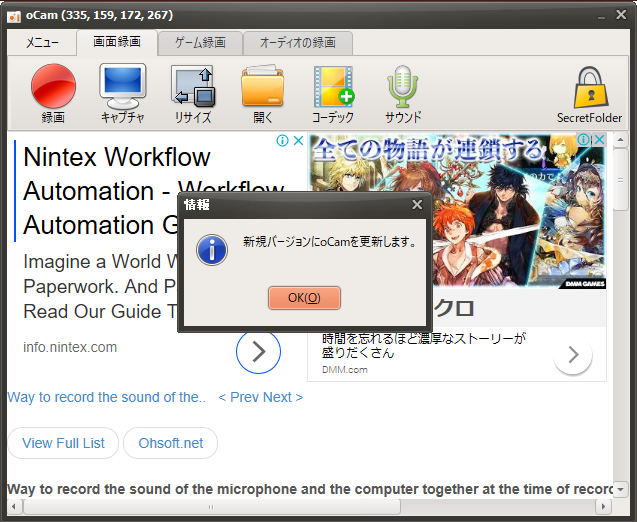The image size is (637, 522).
Task: Minimize the oCam window
Action: [x=601, y=16]
